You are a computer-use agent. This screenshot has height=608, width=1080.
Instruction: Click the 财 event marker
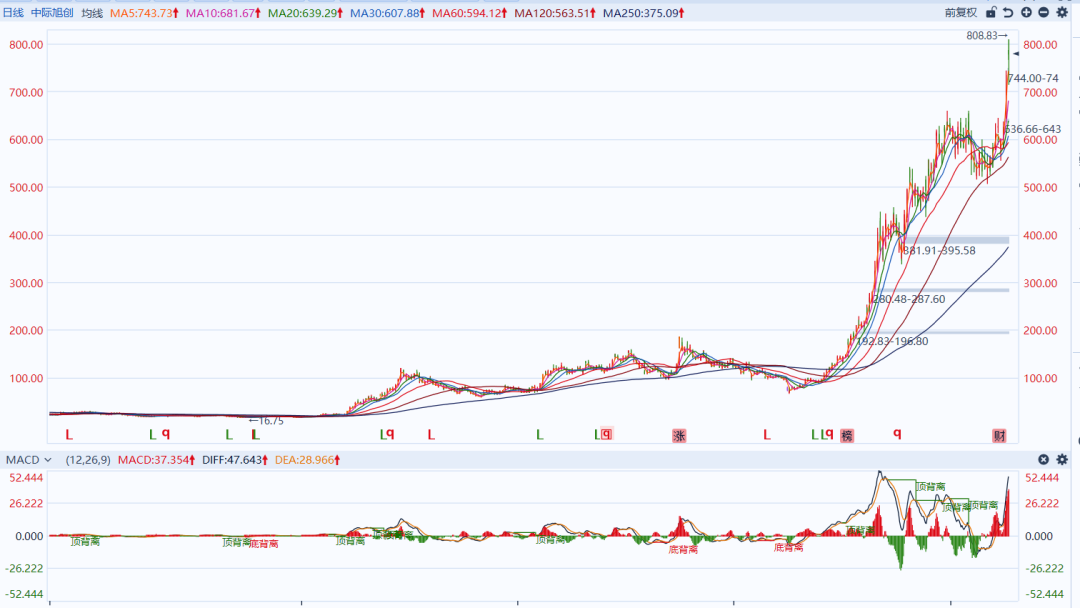(999, 435)
